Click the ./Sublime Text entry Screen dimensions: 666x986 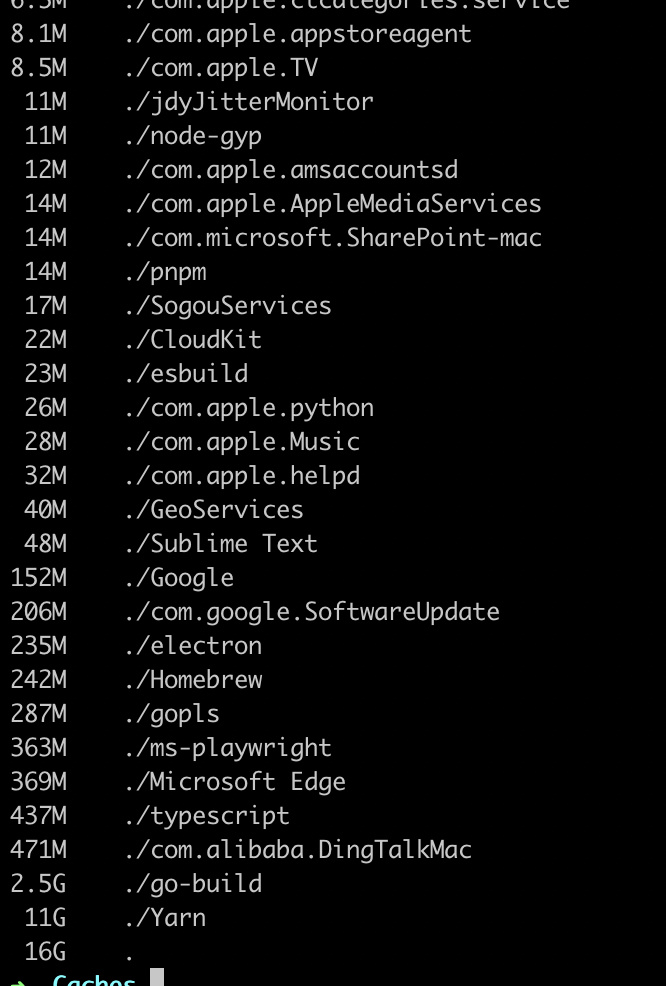click(x=221, y=543)
